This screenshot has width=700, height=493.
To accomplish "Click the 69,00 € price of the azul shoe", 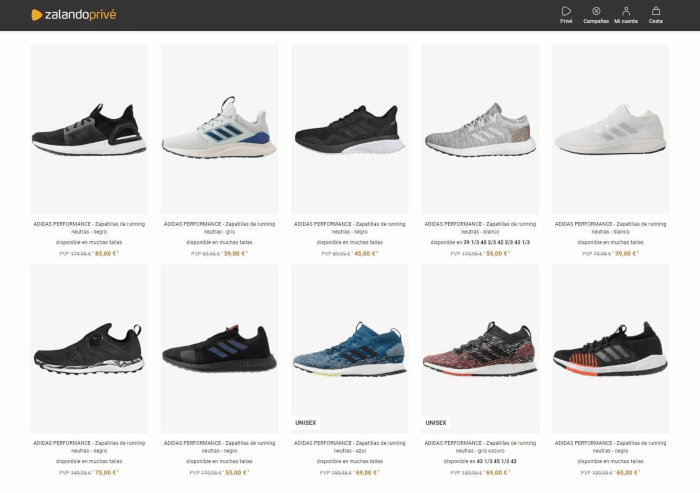I will (367, 472).
